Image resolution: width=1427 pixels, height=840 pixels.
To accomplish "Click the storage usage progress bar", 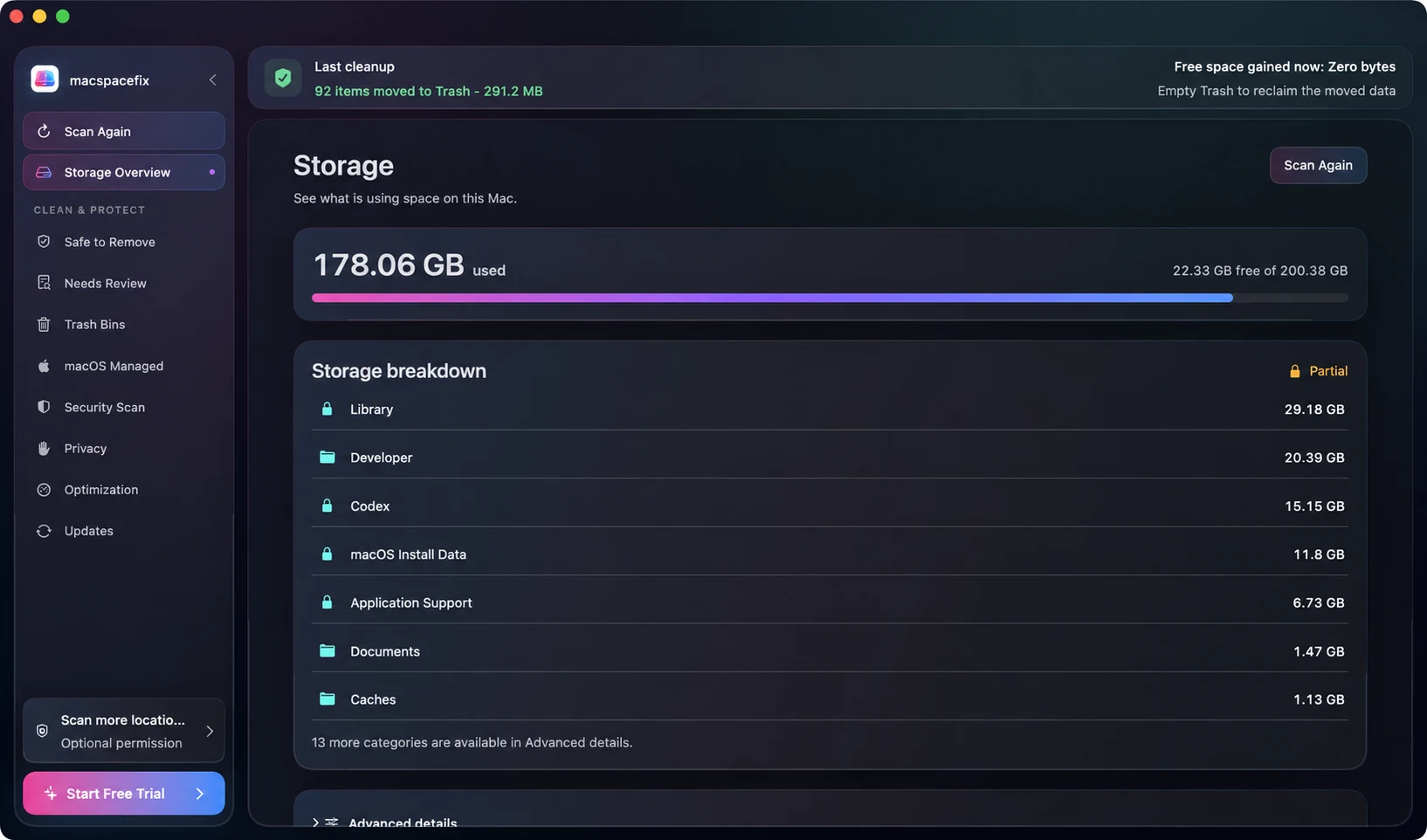I will pyautogui.click(x=830, y=298).
